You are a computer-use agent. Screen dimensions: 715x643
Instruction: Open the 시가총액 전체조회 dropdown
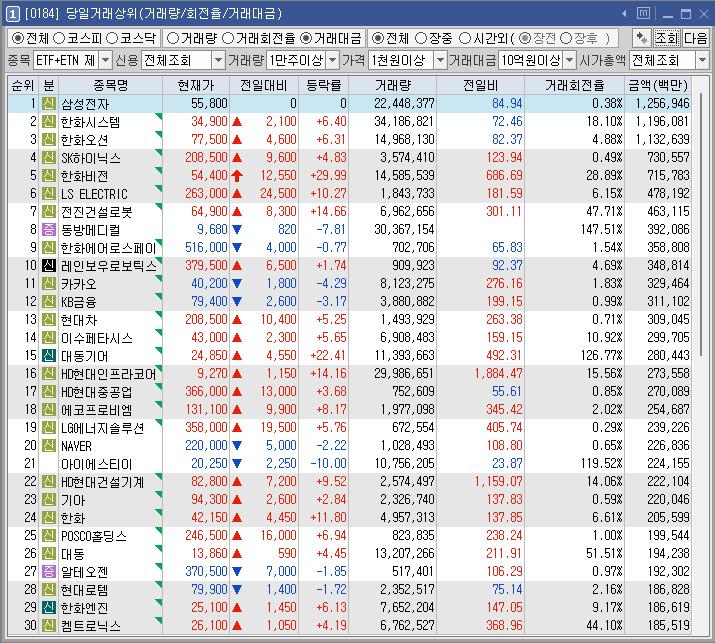(x=702, y=60)
